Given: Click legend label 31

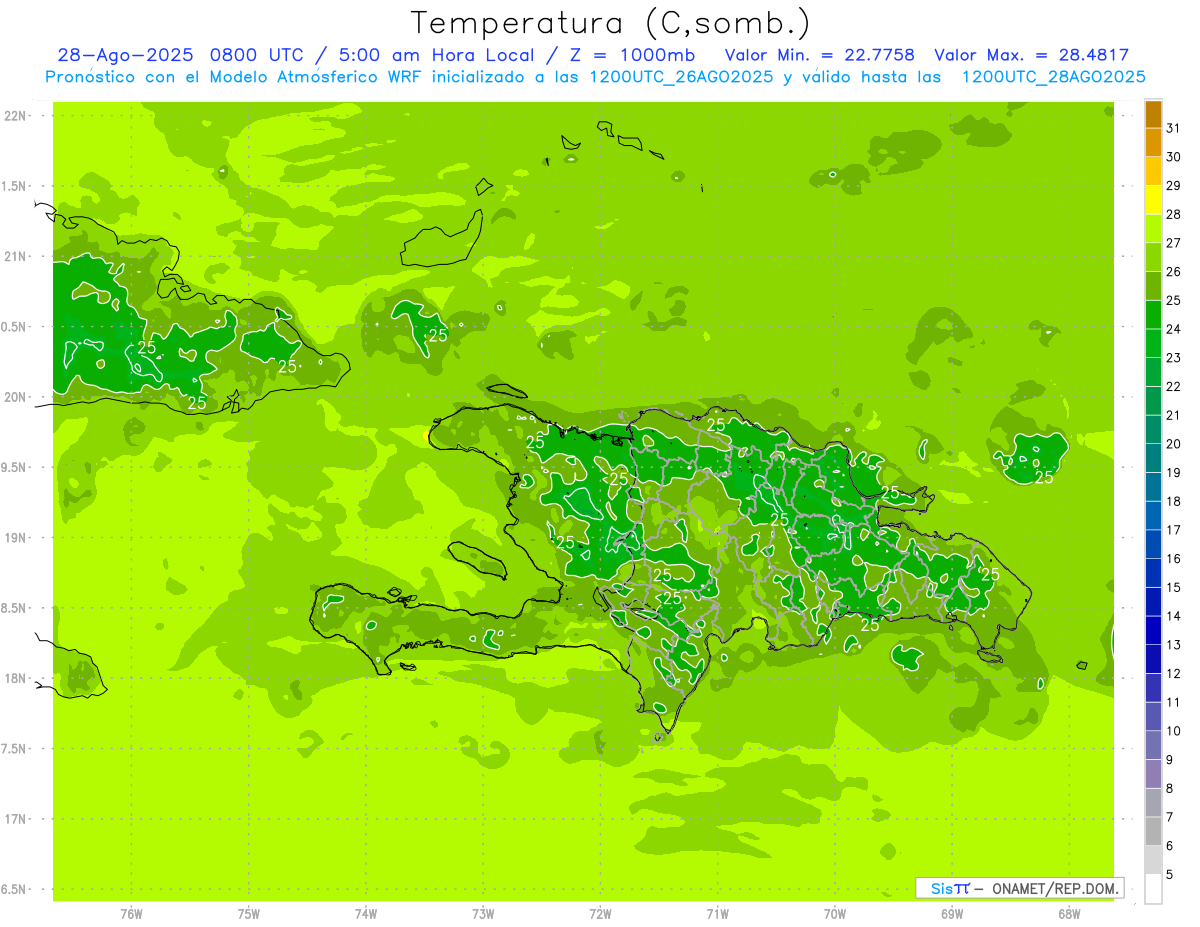Looking at the screenshot, I should [1173, 128].
